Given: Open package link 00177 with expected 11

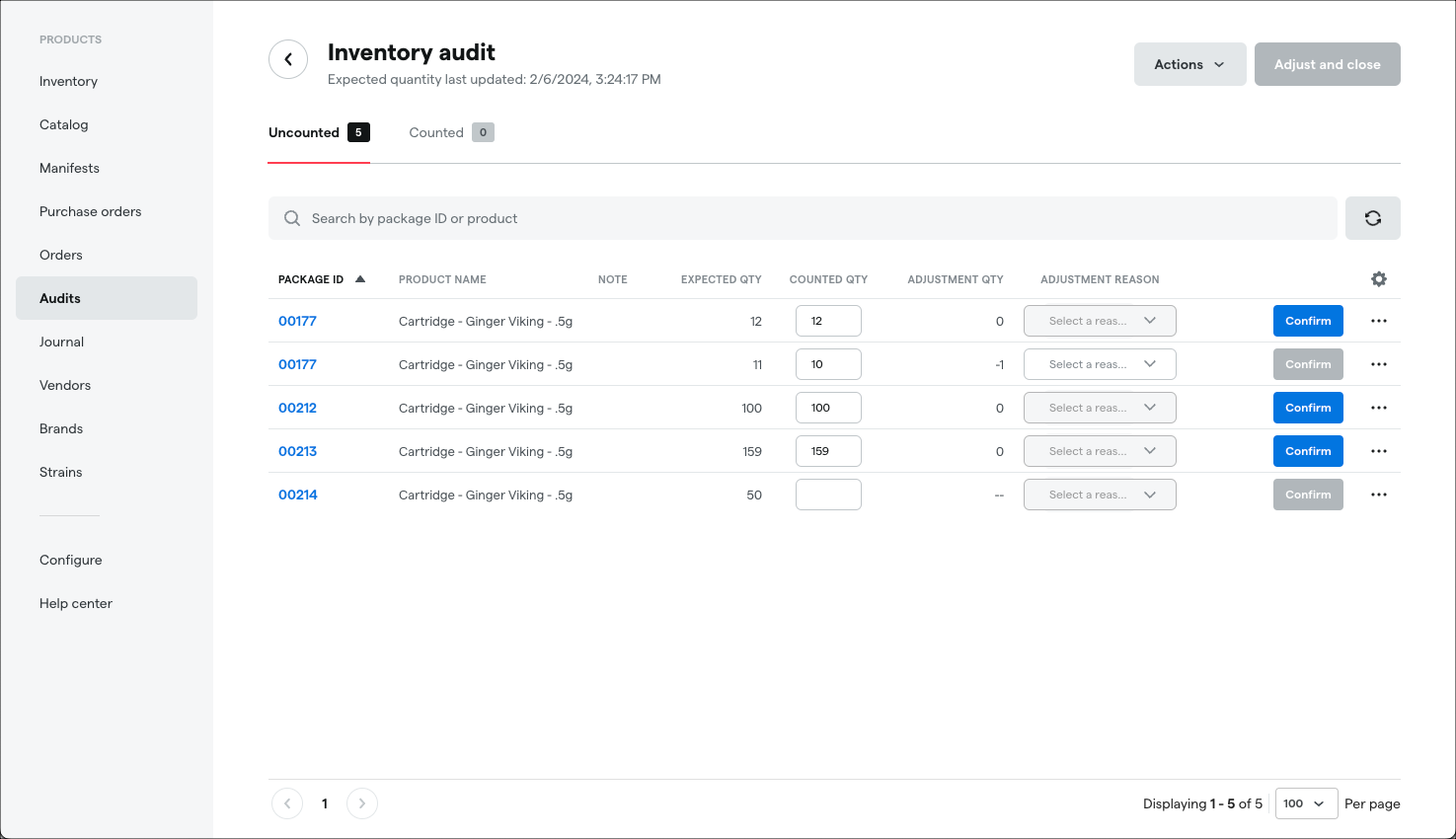Looking at the screenshot, I should click(x=297, y=364).
